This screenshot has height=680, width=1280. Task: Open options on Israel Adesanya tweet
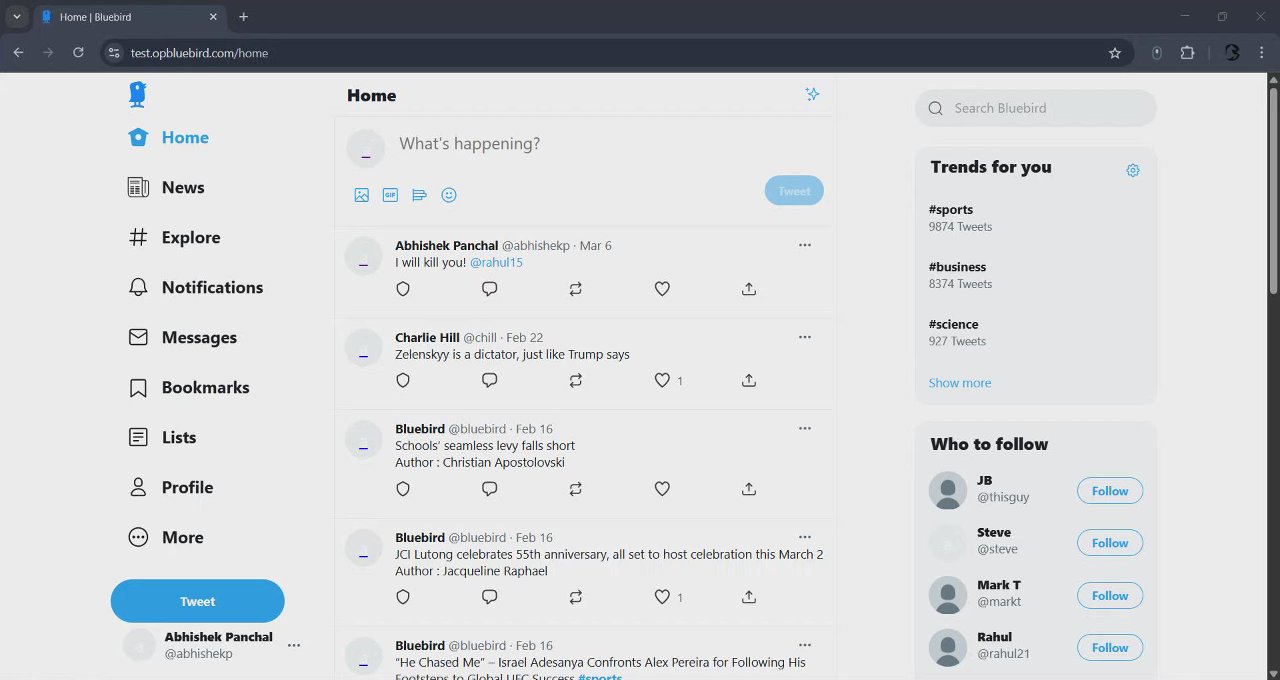[x=805, y=645]
